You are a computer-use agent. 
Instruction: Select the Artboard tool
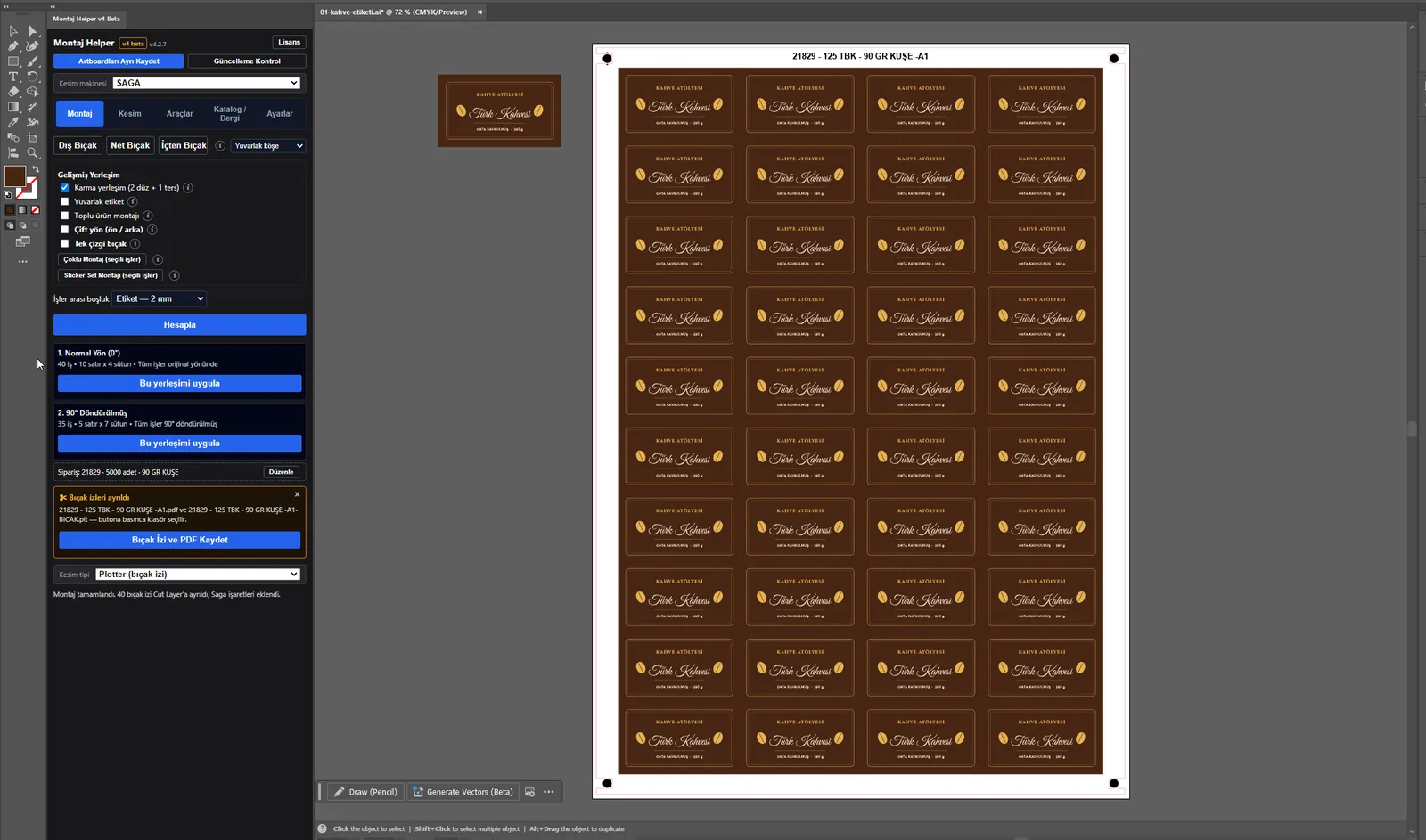click(x=33, y=137)
